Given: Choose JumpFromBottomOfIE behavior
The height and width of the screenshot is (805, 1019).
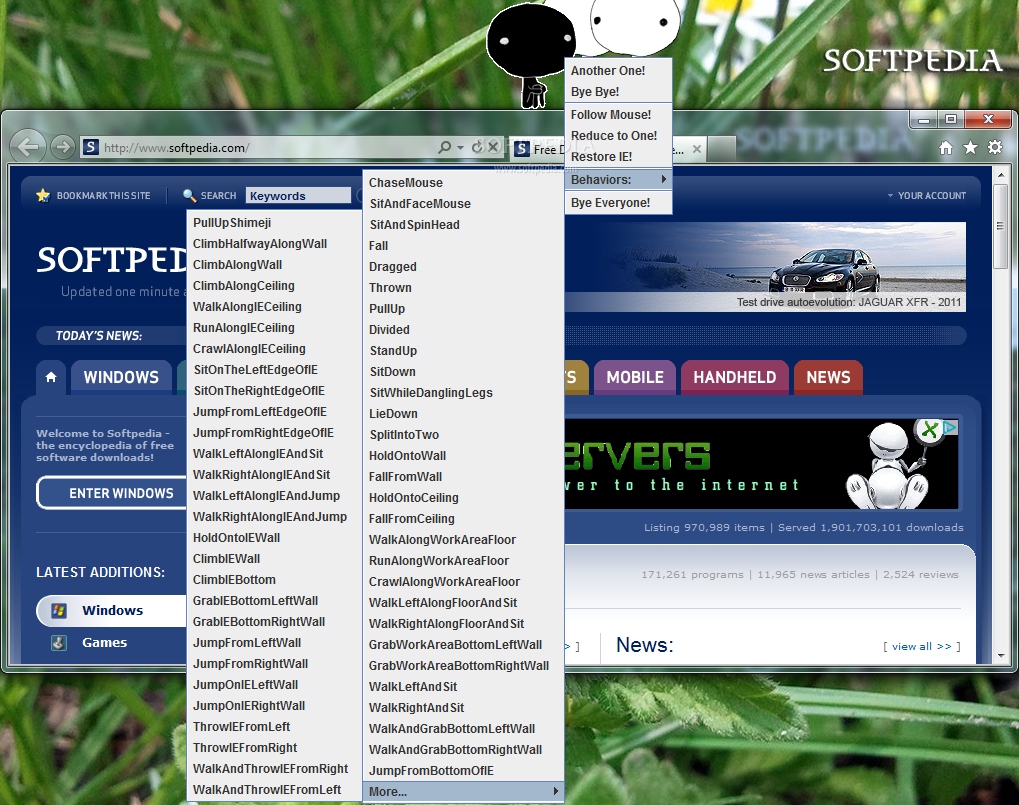Looking at the screenshot, I should point(463,771).
